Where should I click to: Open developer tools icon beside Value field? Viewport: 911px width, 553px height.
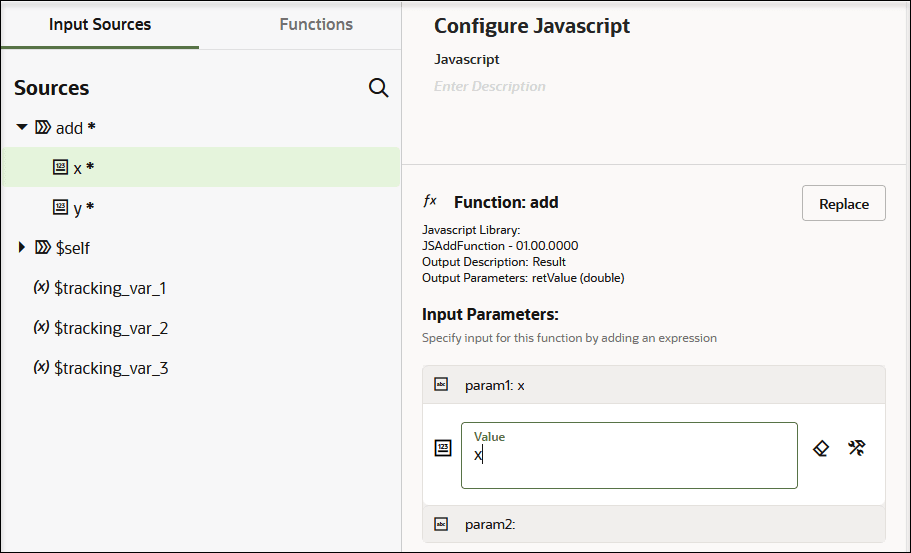[856, 448]
